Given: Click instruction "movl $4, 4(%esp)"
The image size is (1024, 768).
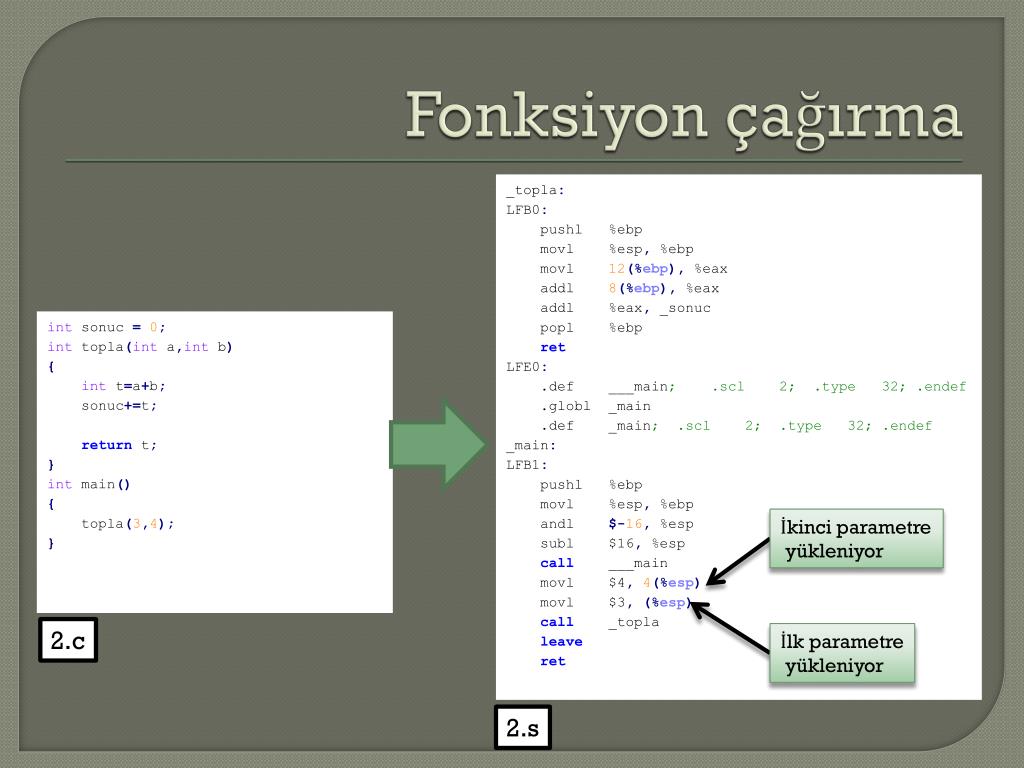Looking at the screenshot, I should (620, 583).
